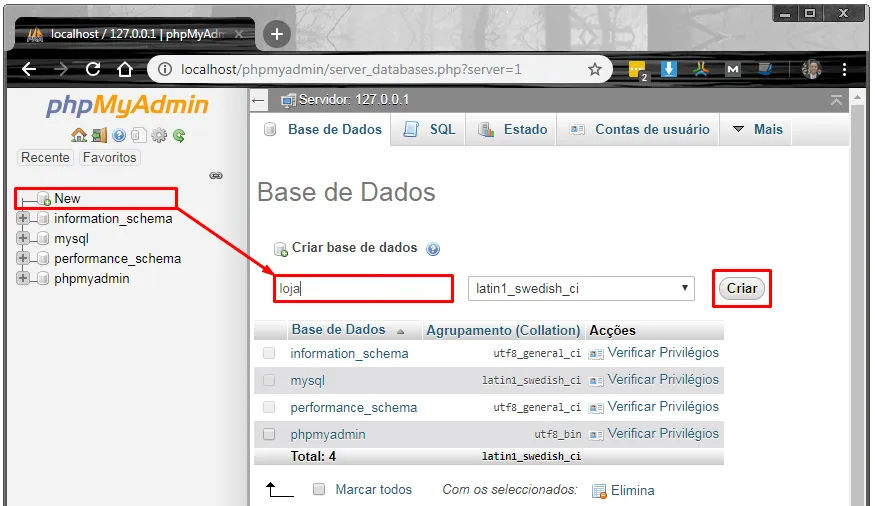The image size is (875, 506).
Task: Select the Favoritos tab in sidebar
Action: (109, 157)
